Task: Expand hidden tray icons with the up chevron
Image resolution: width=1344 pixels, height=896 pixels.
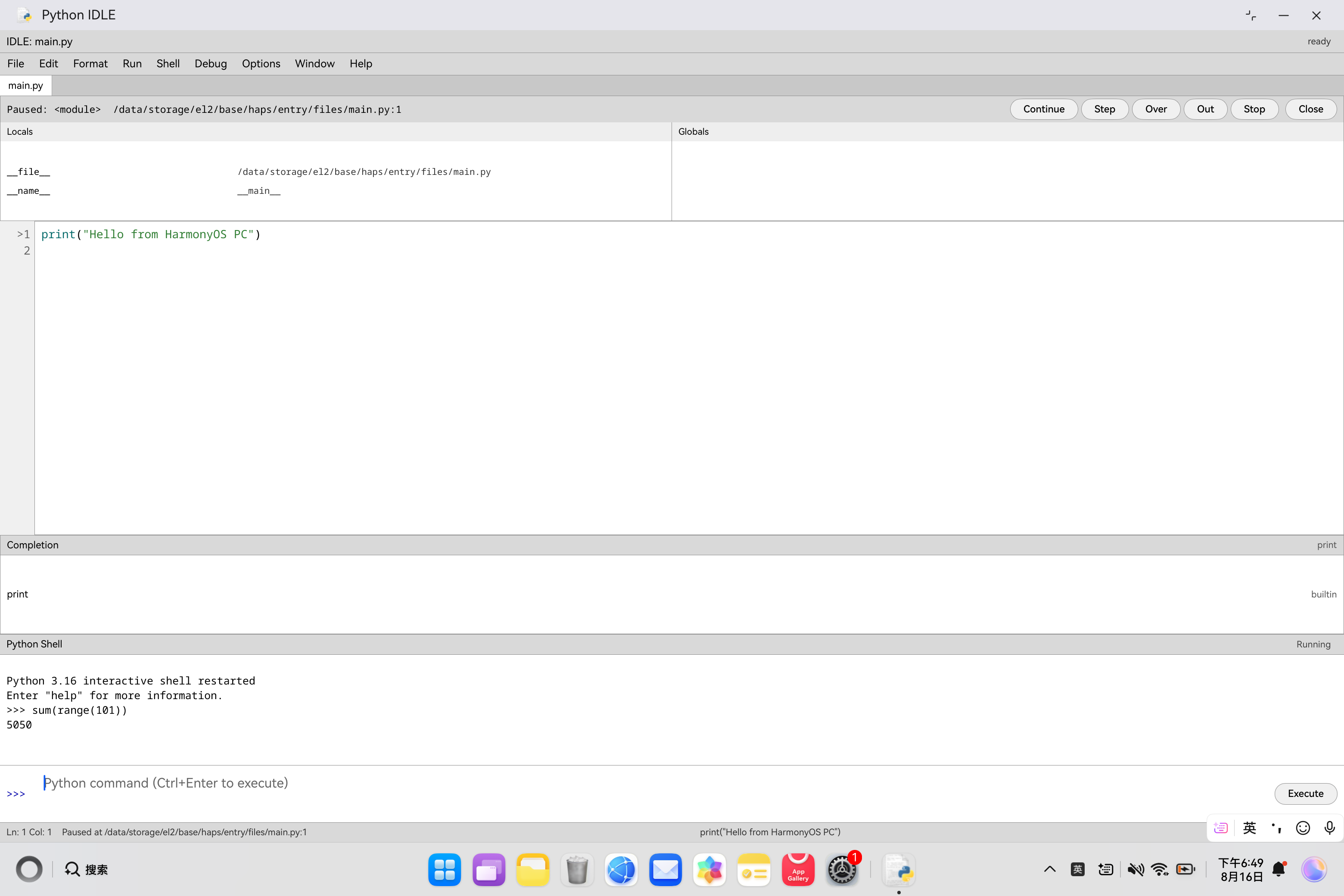Action: coord(1050,869)
